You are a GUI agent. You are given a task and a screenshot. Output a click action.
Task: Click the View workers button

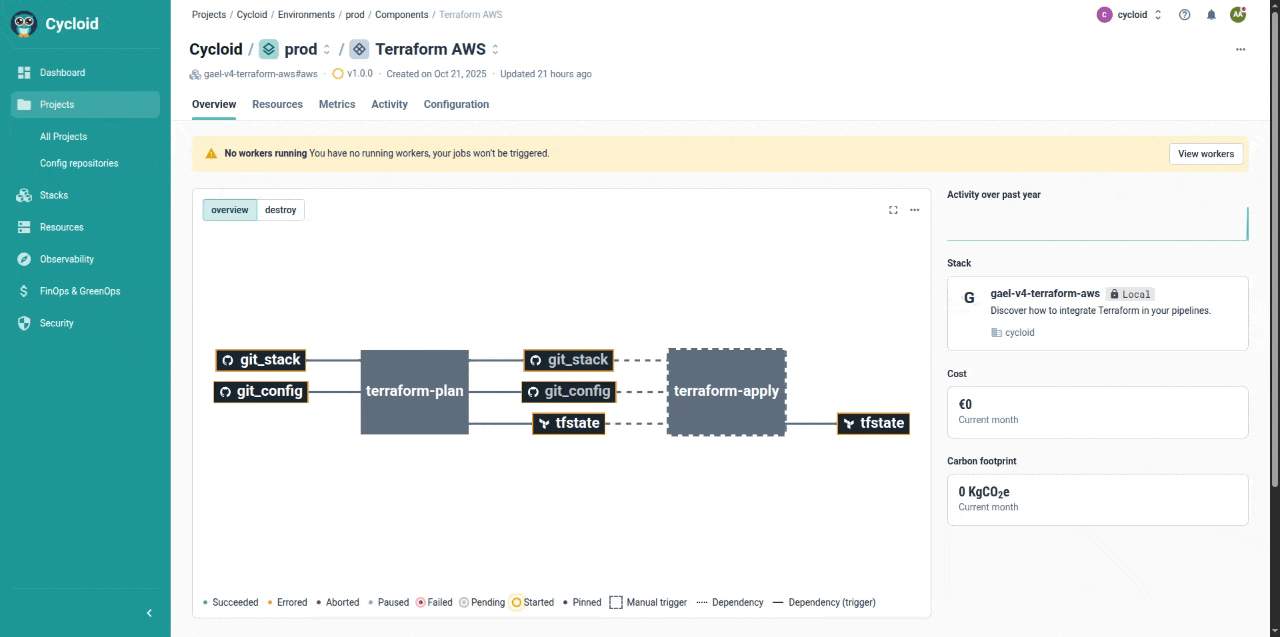[x=1206, y=154]
